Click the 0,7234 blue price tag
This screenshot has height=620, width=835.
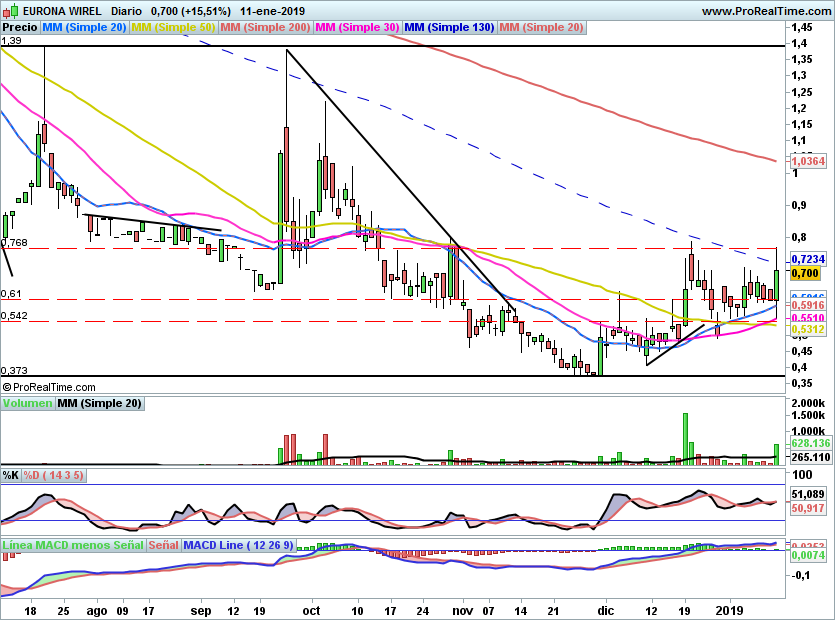(808, 259)
